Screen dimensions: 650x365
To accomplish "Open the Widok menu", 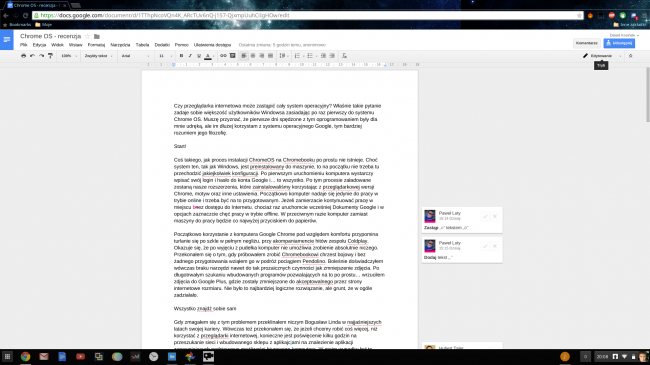I will [57, 45].
